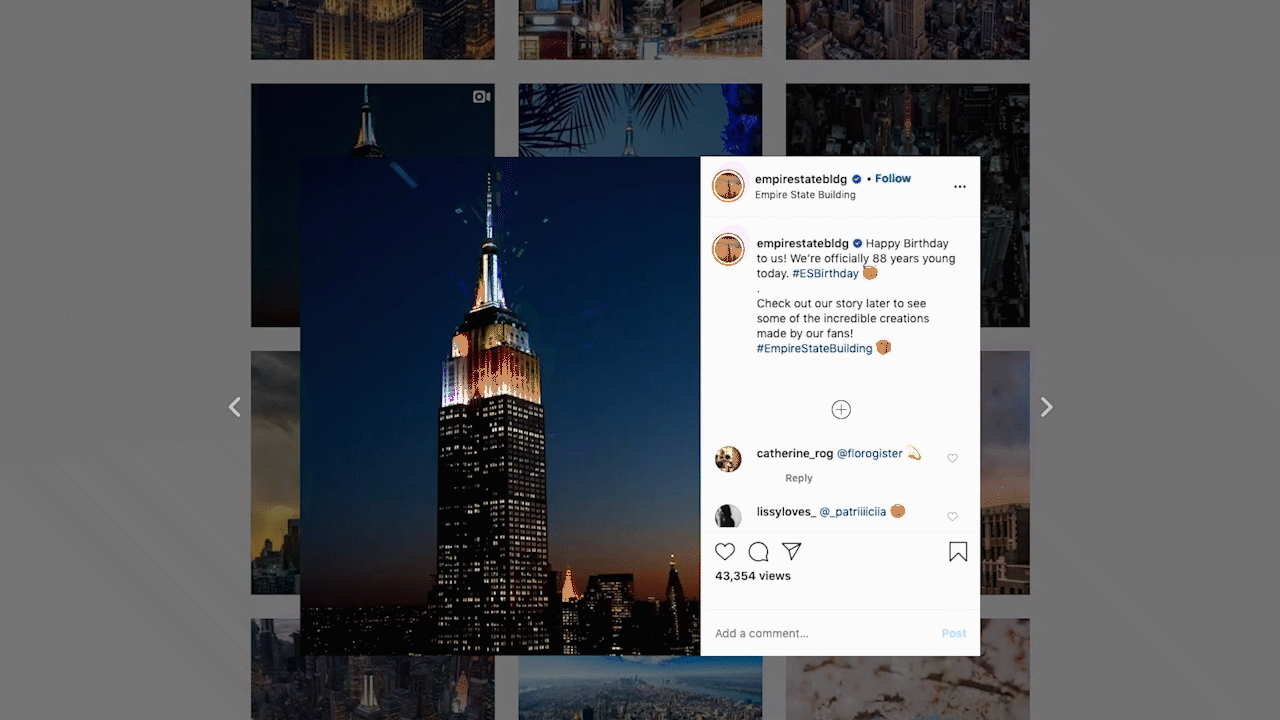Screen dimensions: 1280x720
Task: Click empirestatebldg username in header
Action: pos(801,179)
